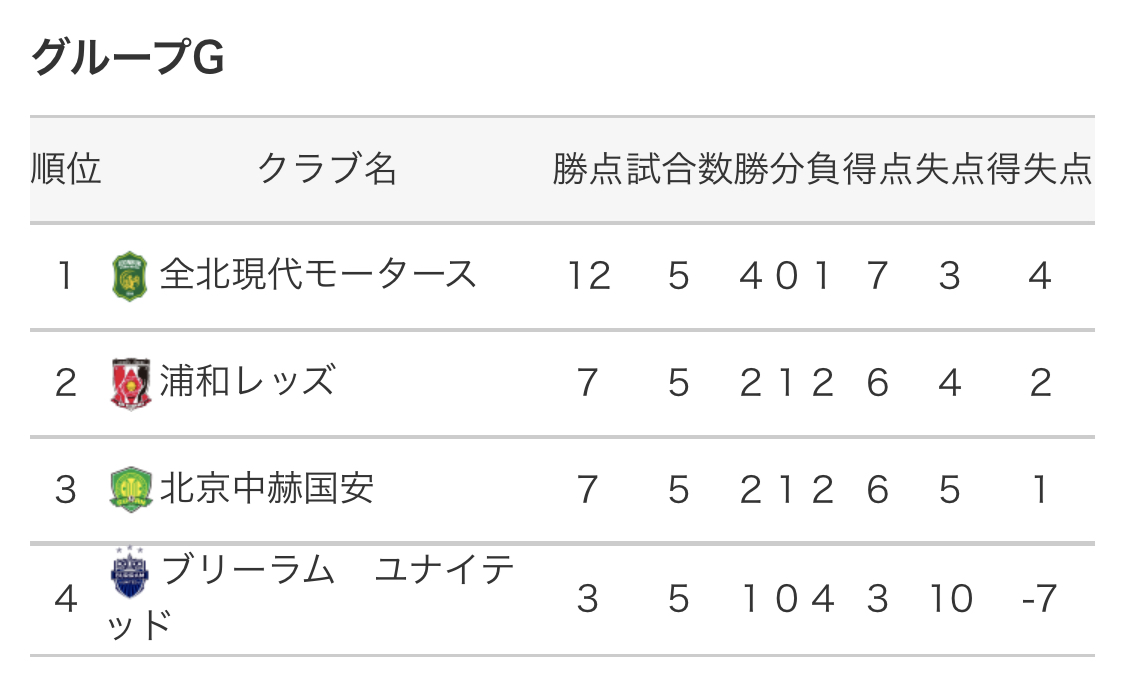The height and width of the screenshot is (688, 1125).
Task: Click the Urawa Reds club crest
Action: click(x=129, y=383)
